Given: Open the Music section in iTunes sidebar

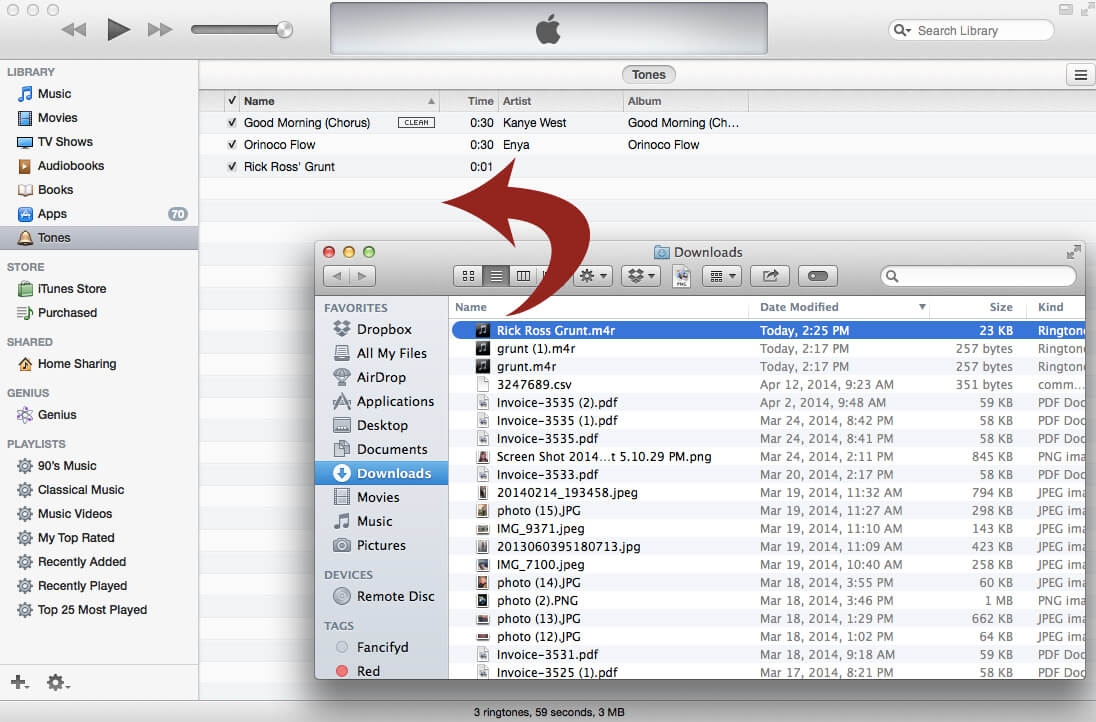Looking at the screenshot, I should click(x=53, y=93).
